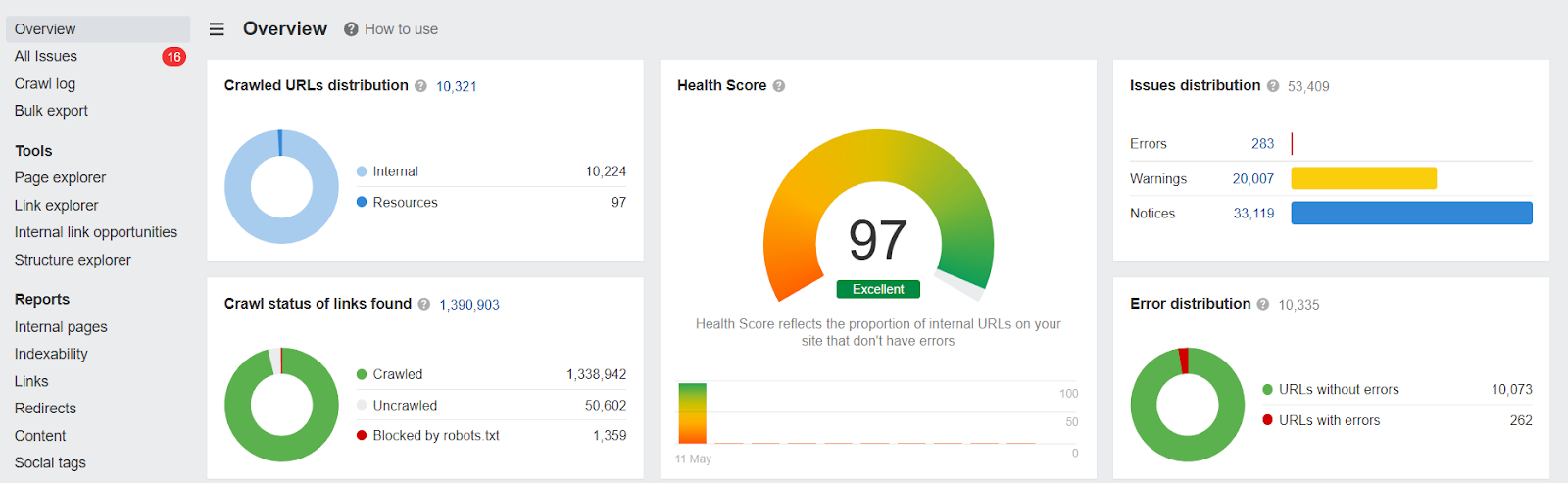Open the 10,321 crawled URLs count link
Image resolution: width=1568 pixels, height=483 pixels.
click(x=457, y=86)
